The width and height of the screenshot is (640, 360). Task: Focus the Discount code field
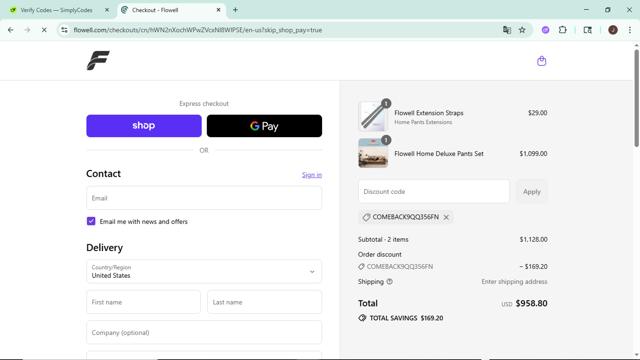click(433, 191)
